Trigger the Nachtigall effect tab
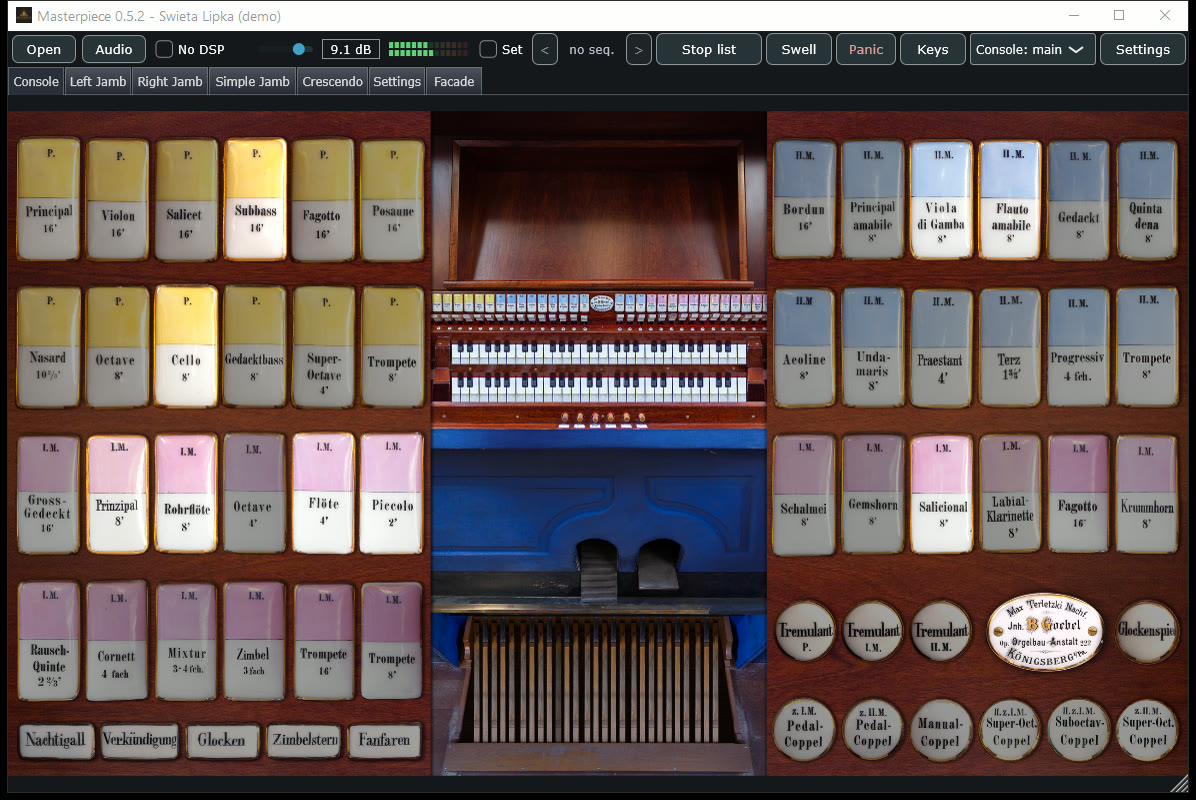The width and height of the screenshot is (1196, 800). coord(56,741)
